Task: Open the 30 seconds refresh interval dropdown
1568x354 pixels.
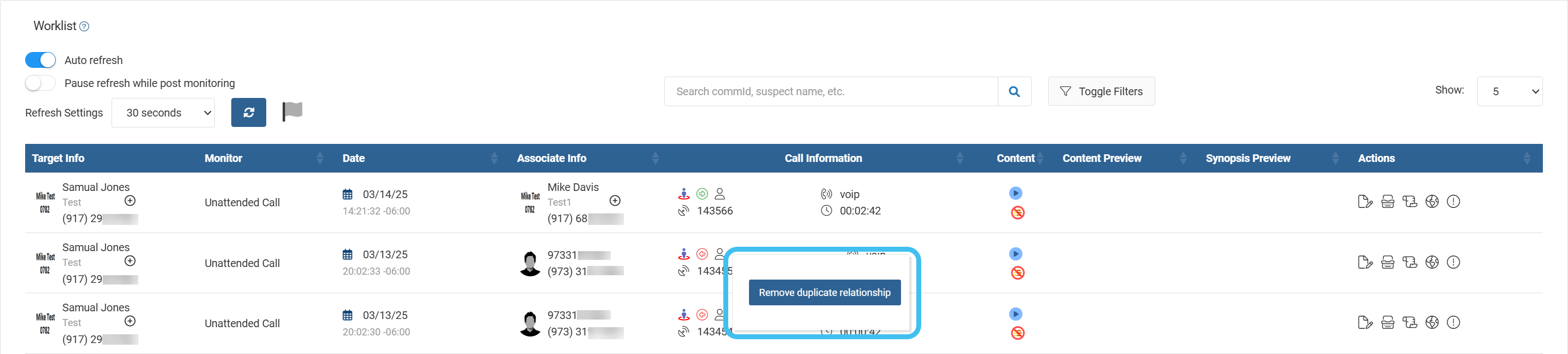Action: click(163, 113)
